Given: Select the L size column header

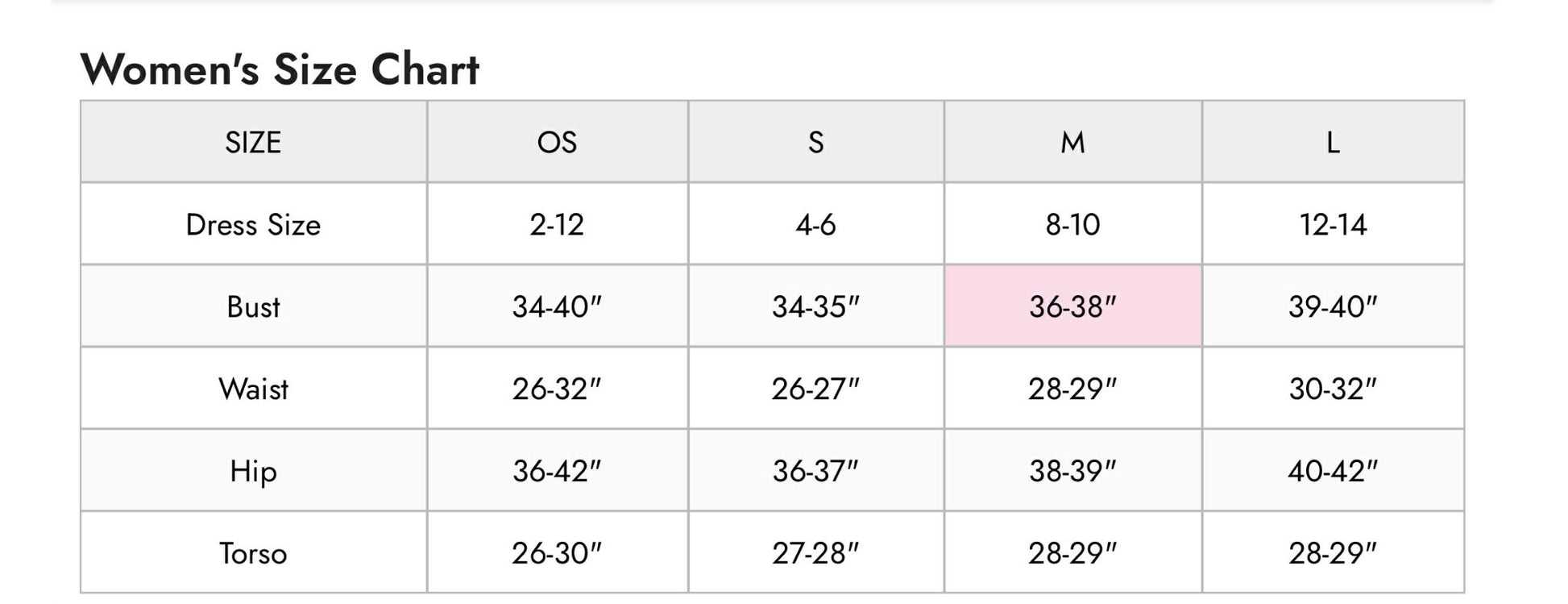Looking at the screenshot, I should pos(1333,143).
